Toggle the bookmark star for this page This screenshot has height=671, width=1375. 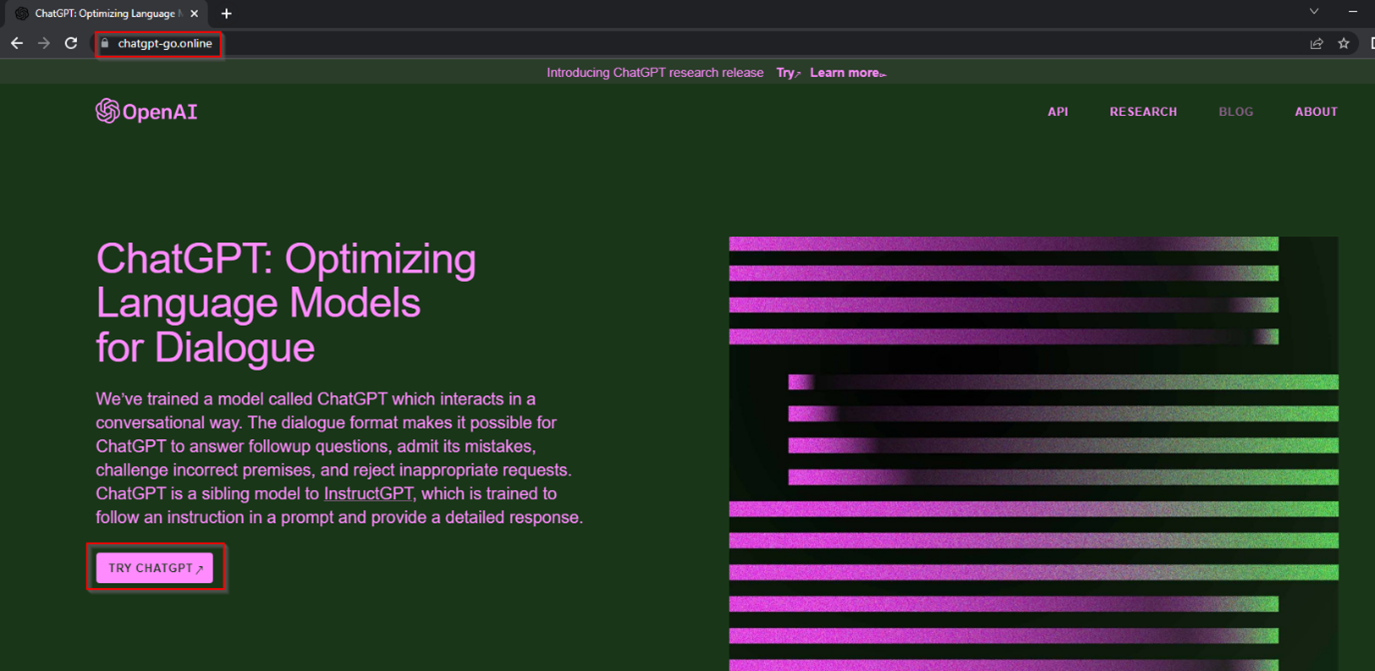click(1344, 43)
